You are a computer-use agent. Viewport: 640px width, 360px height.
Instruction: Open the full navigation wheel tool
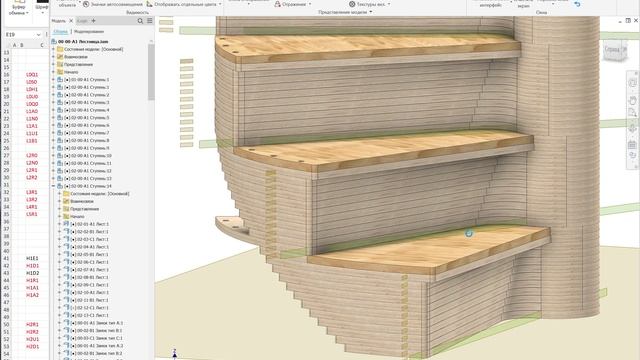pyautogui.click(x=632, y=83)
